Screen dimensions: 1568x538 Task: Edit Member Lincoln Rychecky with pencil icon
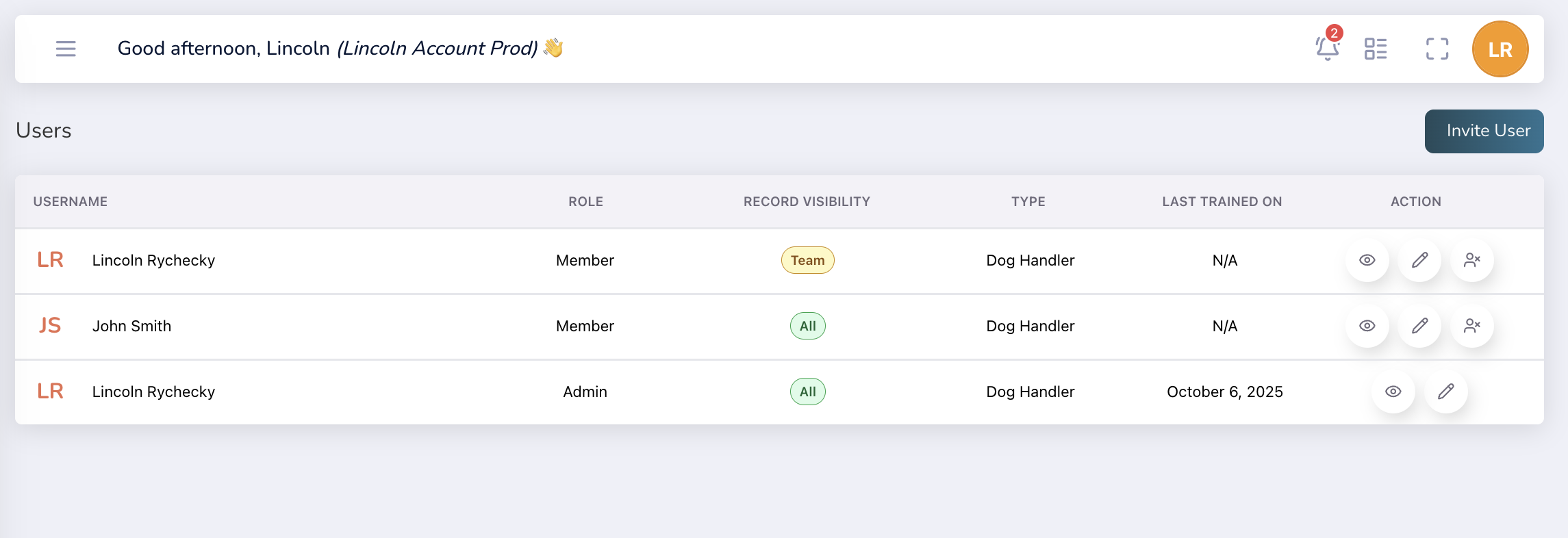coord(1419,260)
